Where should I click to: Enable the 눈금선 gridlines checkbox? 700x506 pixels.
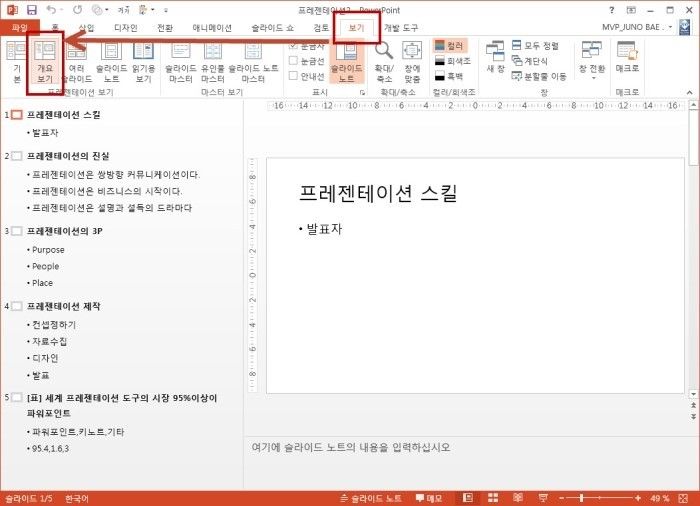click(293, 61)
